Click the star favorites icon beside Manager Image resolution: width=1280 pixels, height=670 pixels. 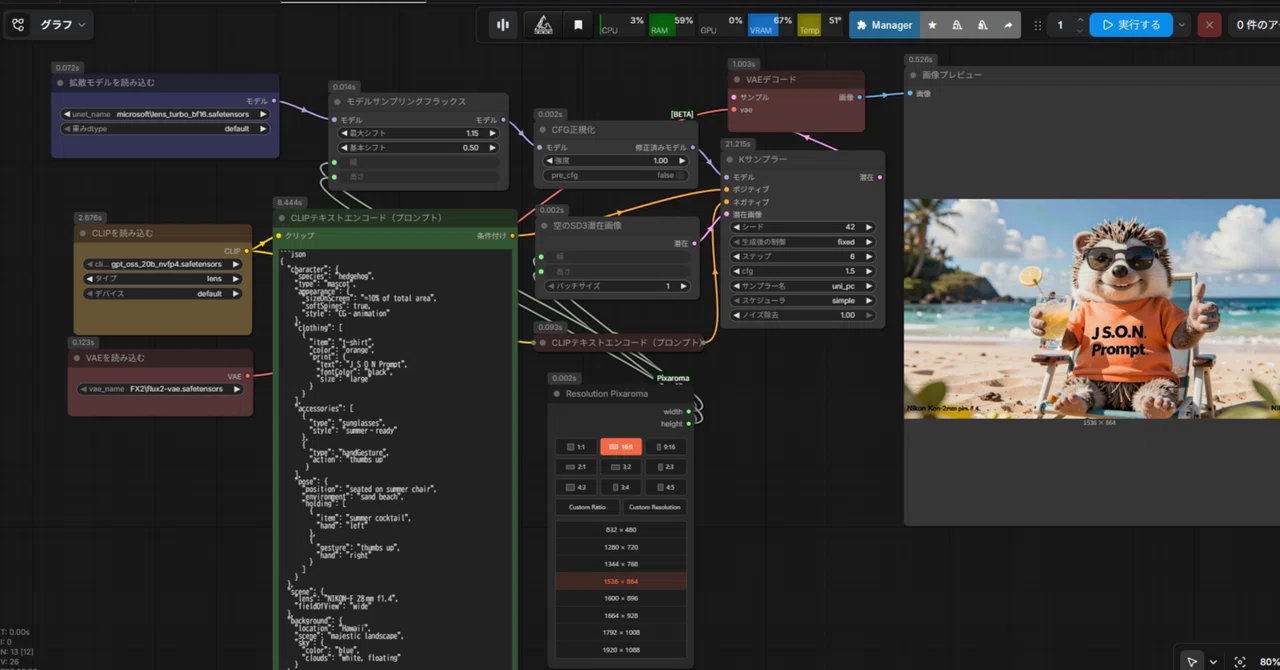(x=933, y=25)
